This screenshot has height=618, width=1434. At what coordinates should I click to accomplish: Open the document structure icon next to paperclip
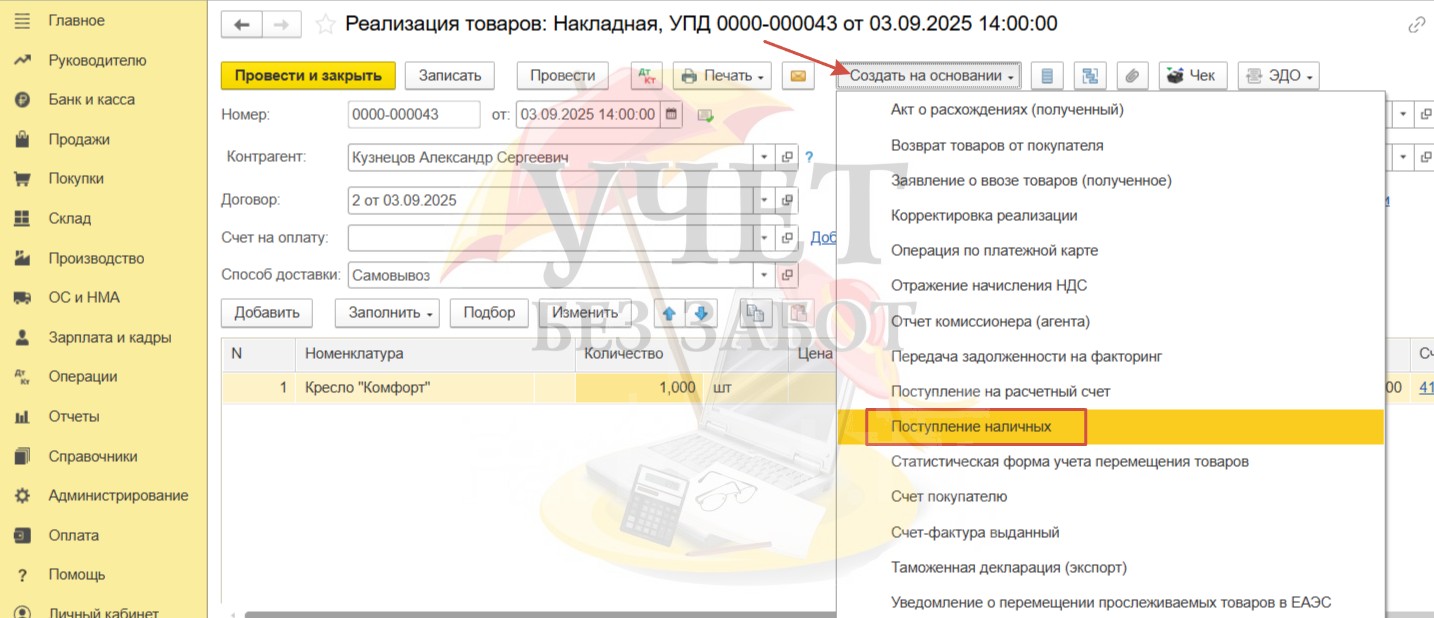1089,76
